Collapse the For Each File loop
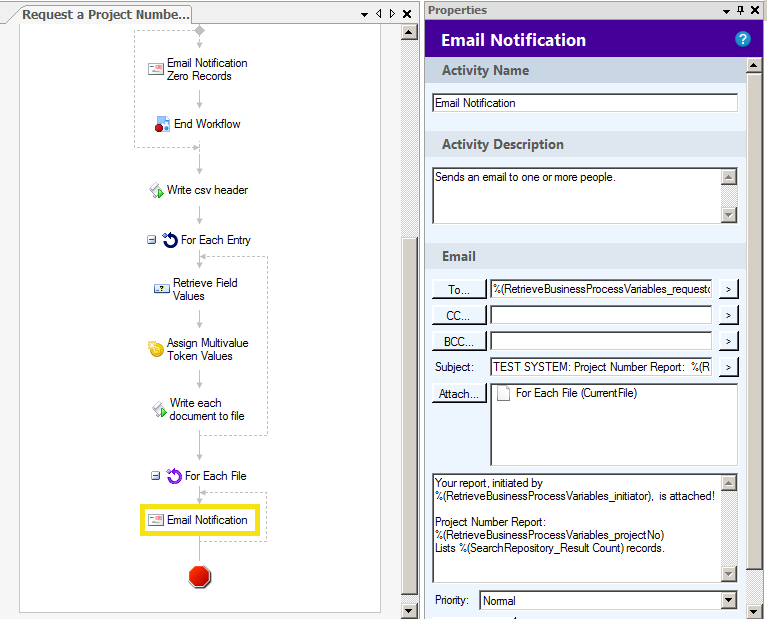 click(155, 476)
